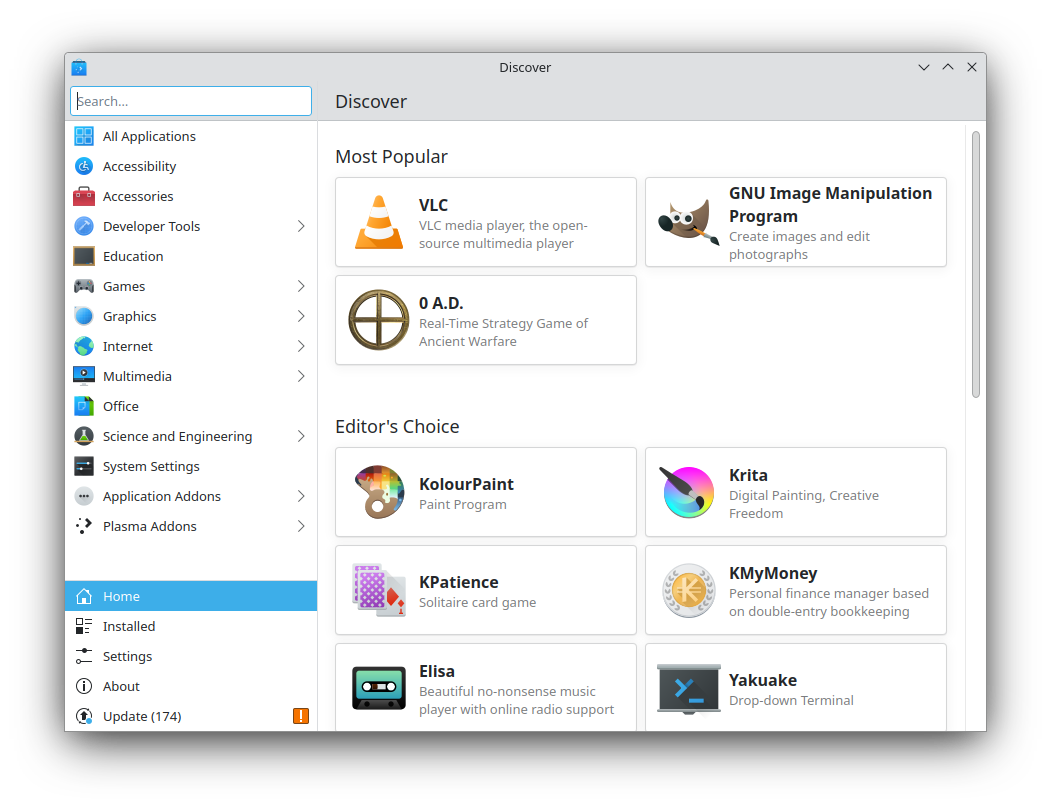The width and height of the screenshot is (1051, 808).
Task: Open All Applications
Action: coord(149,136)
